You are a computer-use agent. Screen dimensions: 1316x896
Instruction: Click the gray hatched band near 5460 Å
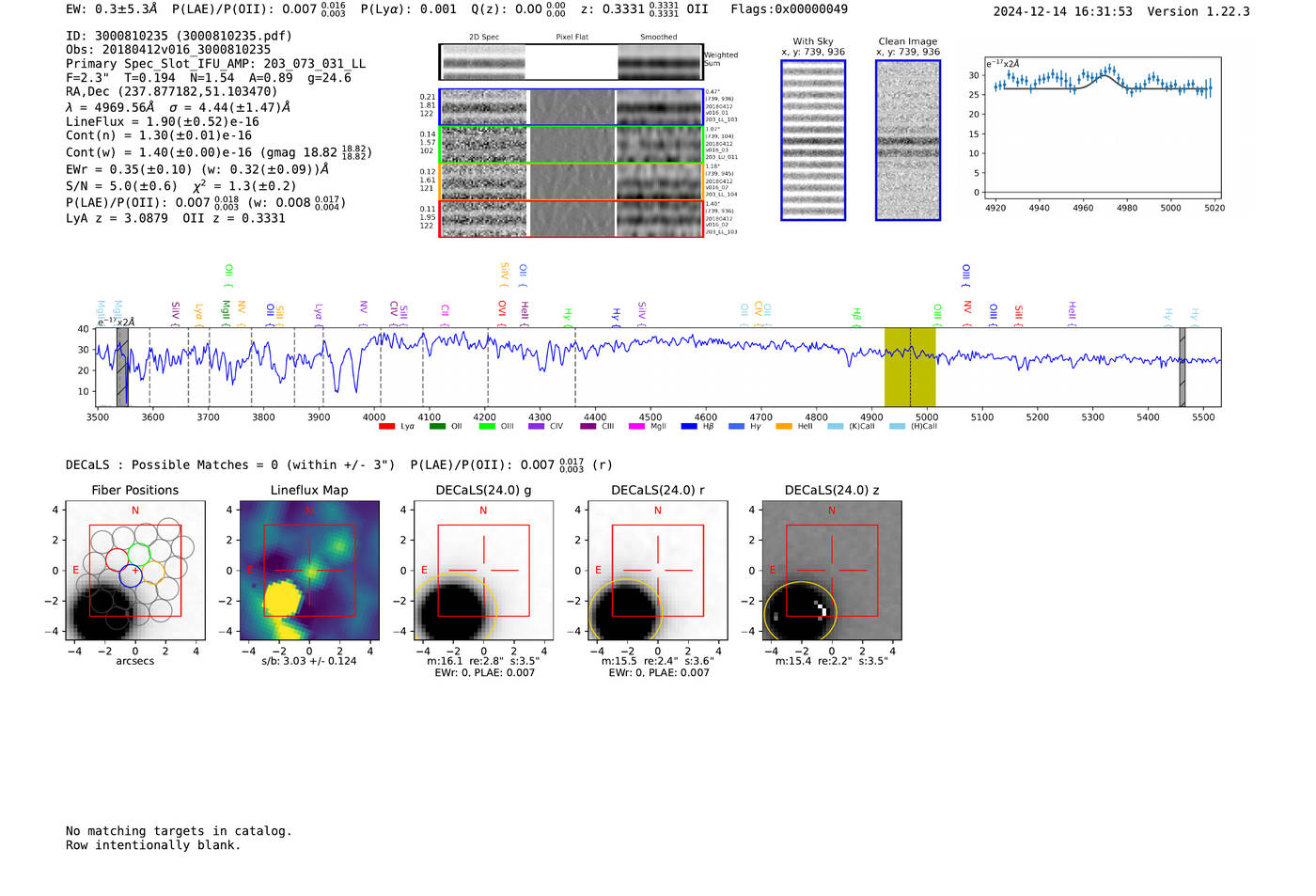(1183, 368)
